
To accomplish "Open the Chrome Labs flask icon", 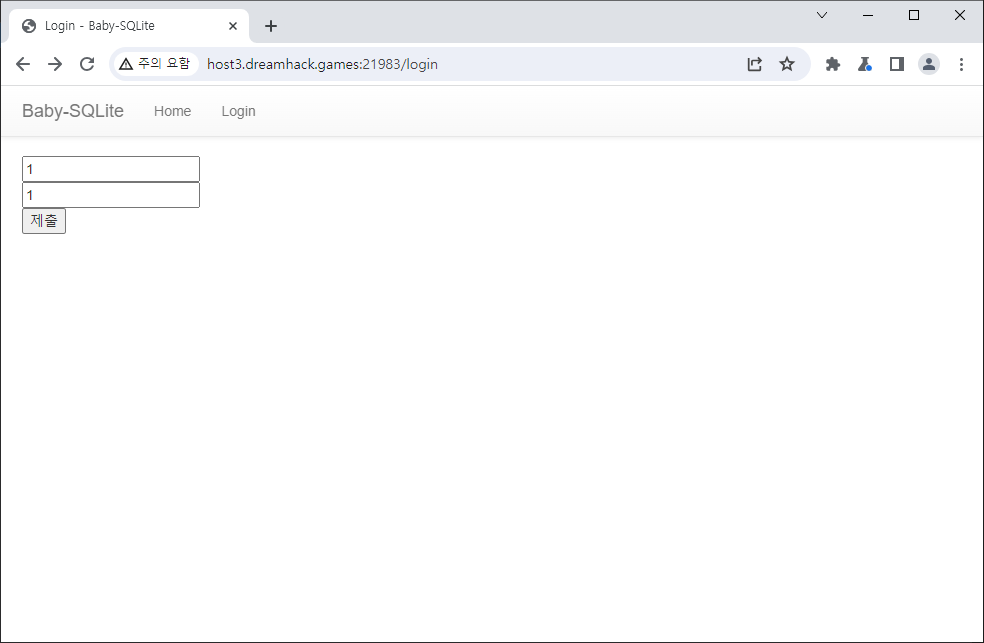I will point(865,64).
